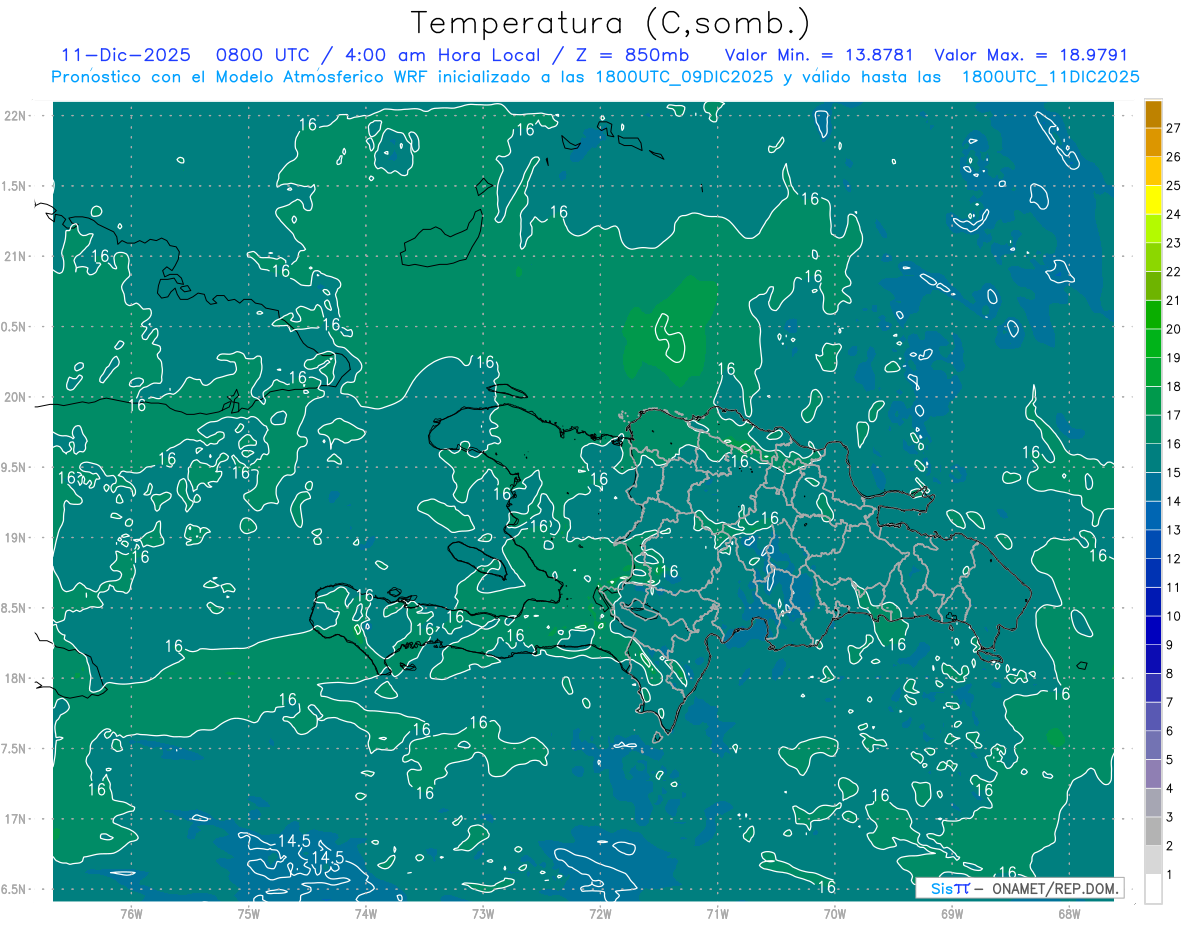
Task: Click the "71W" longitude axis label
Action: coord(717,913)
